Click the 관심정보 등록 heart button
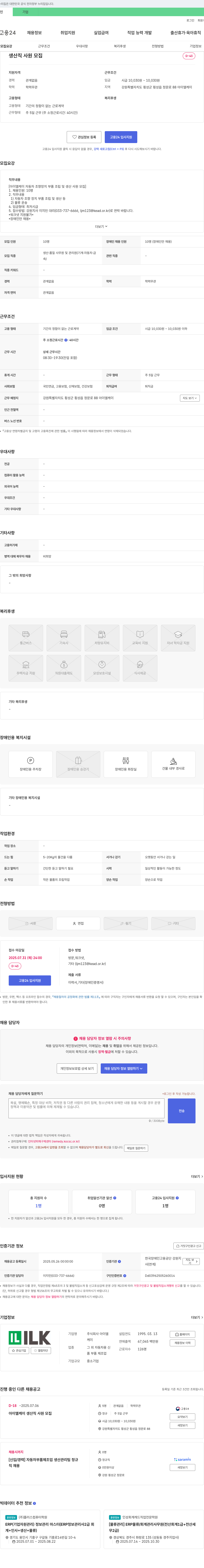Viewport: 204px width, 1568px height. [x=84, y=137]
